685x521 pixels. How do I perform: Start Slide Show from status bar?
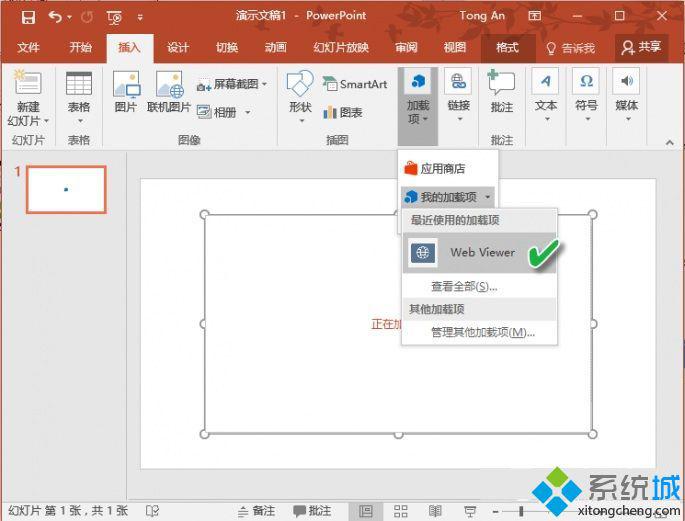pos(470,511)
